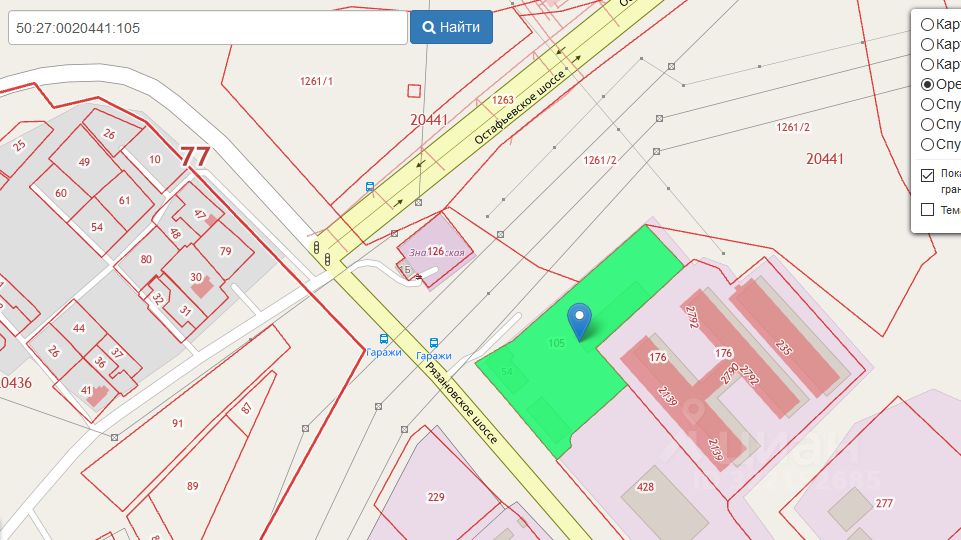Click the lower traffic light icon
Image resolution: width=961 pixels, height=540 pixels.
coord(328,259)
